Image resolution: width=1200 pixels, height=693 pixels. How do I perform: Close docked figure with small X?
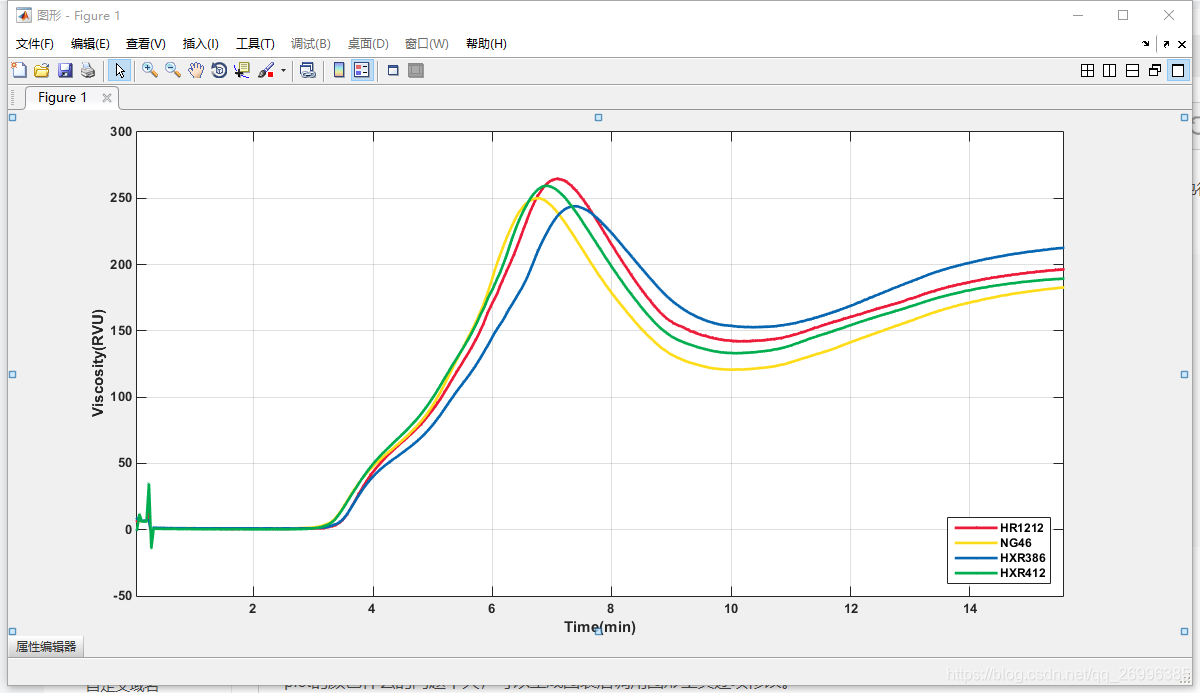click(1183, 44)
